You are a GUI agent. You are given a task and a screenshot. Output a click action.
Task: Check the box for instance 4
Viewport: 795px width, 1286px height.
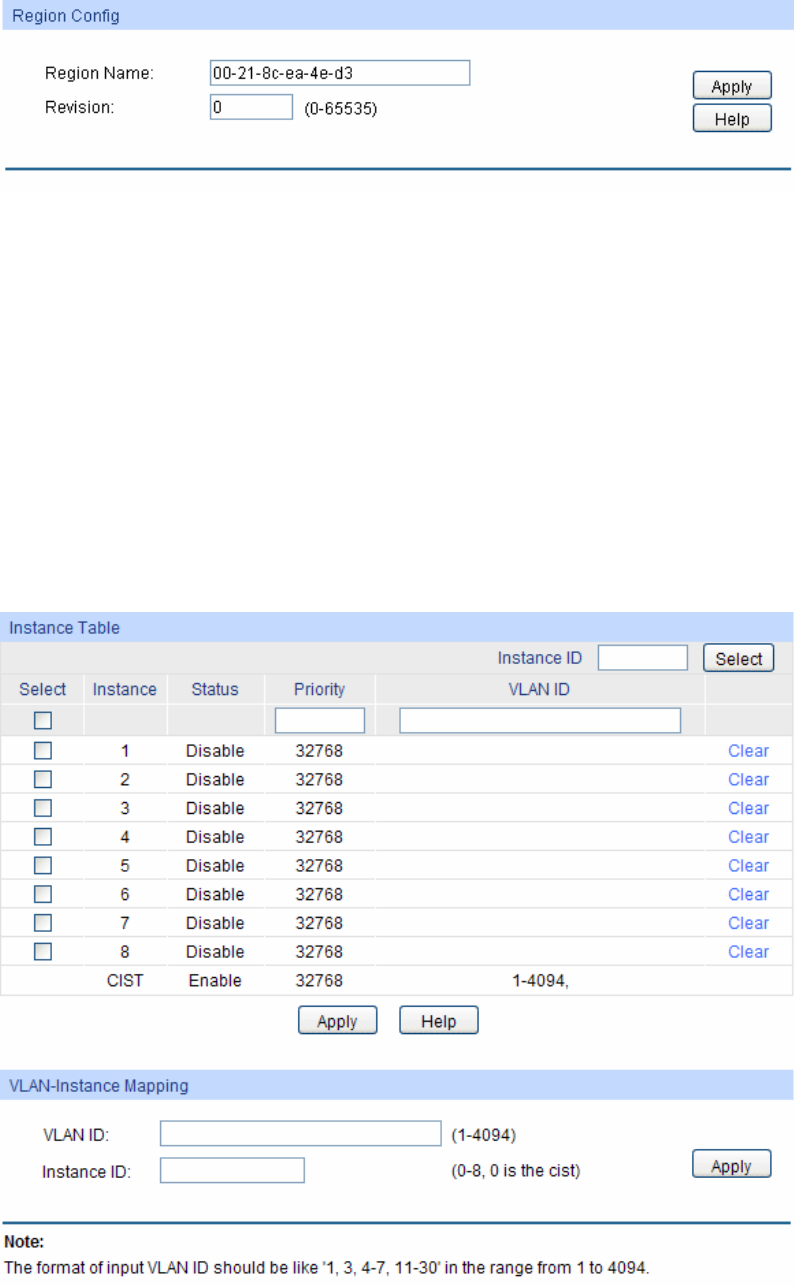[x=43, y=837]
